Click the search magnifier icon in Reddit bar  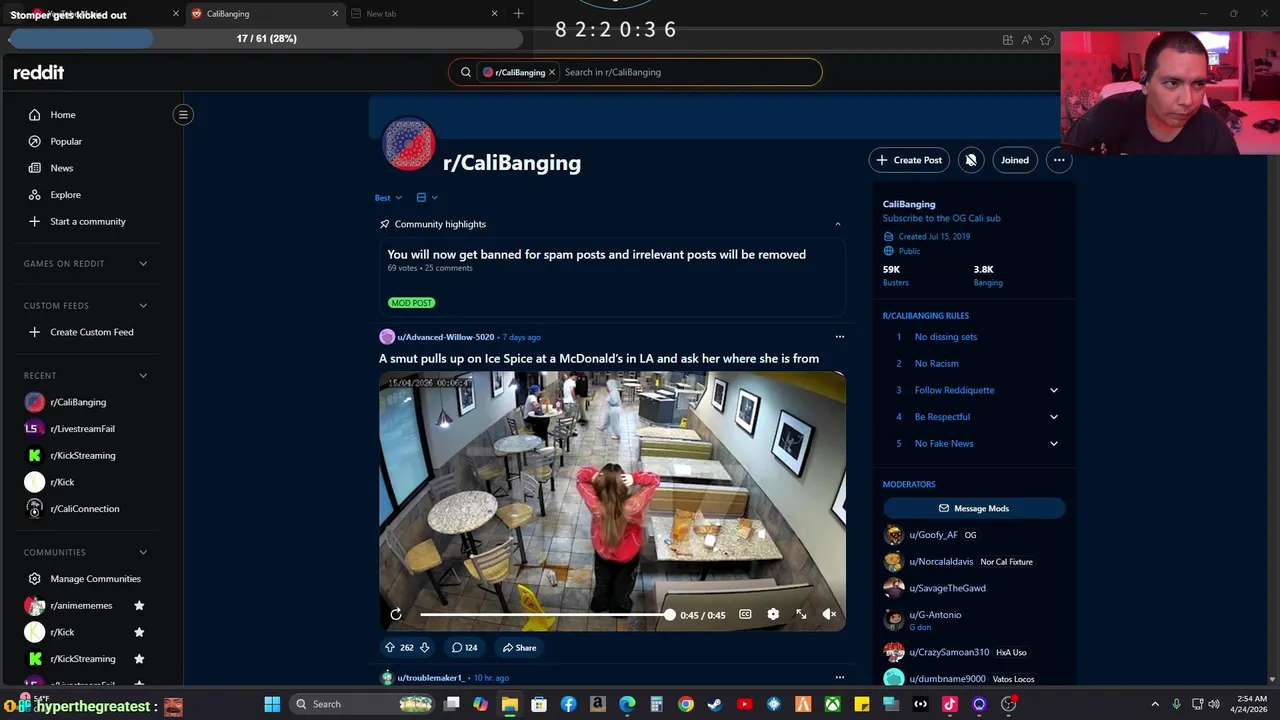[465, 72]
